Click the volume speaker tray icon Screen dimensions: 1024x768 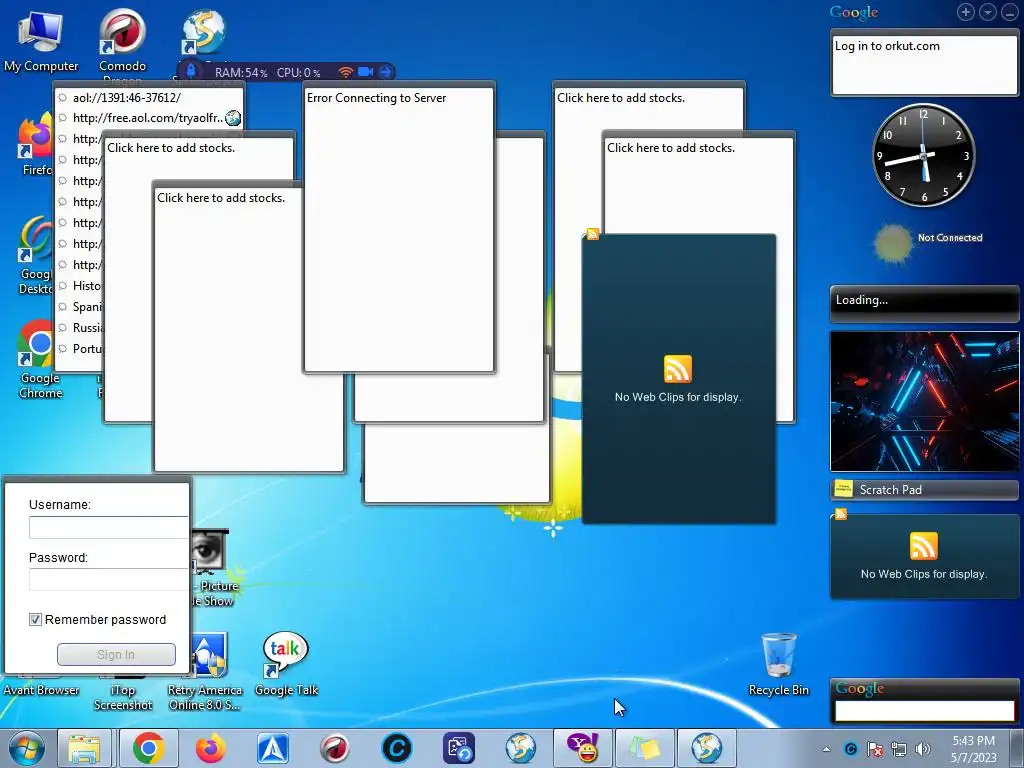point(922,749)
